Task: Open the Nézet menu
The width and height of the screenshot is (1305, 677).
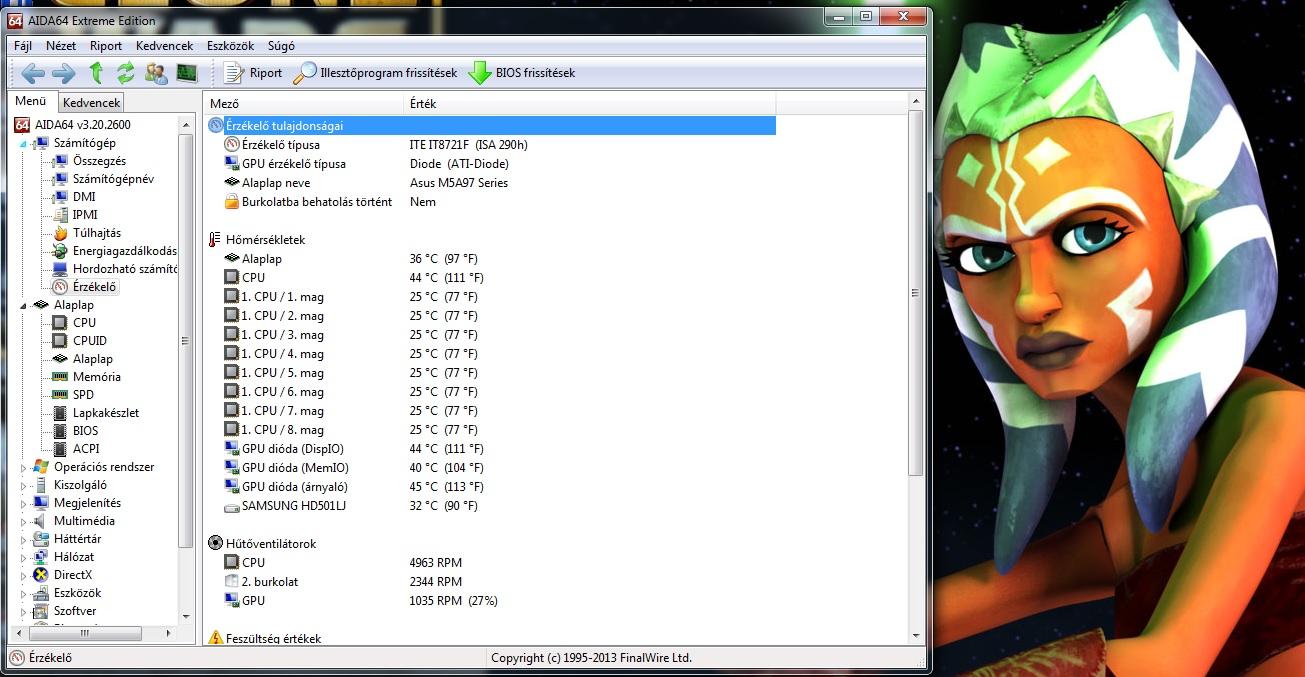Action: click(61, 46)
